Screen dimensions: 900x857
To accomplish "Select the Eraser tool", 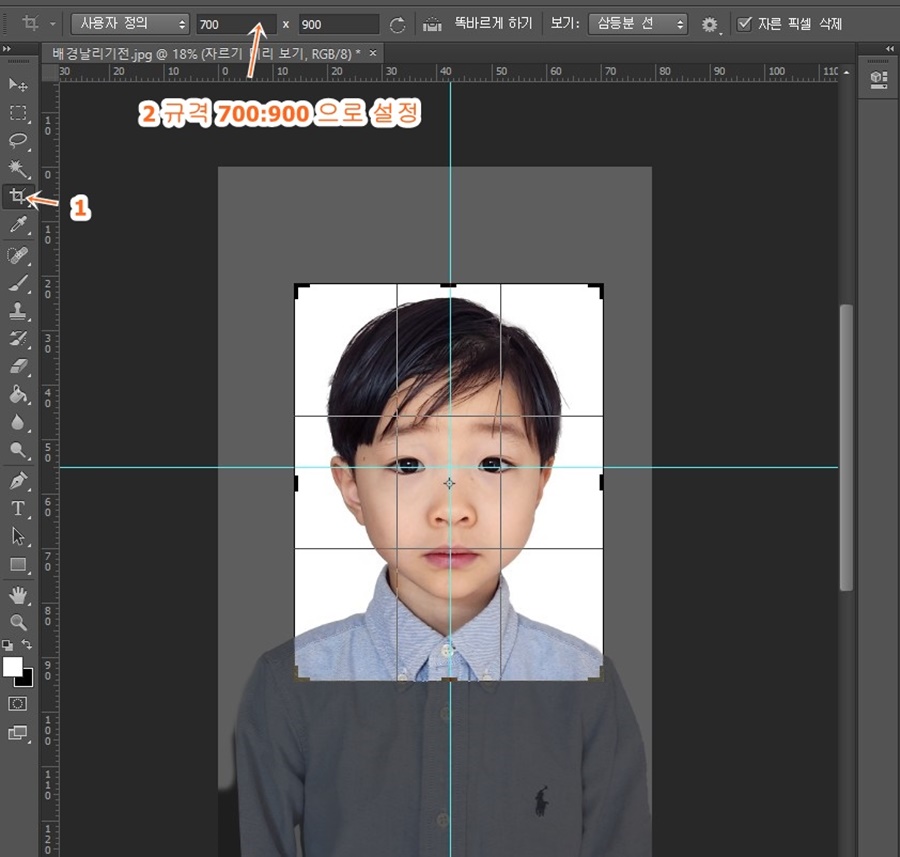I will click(18, 367).
